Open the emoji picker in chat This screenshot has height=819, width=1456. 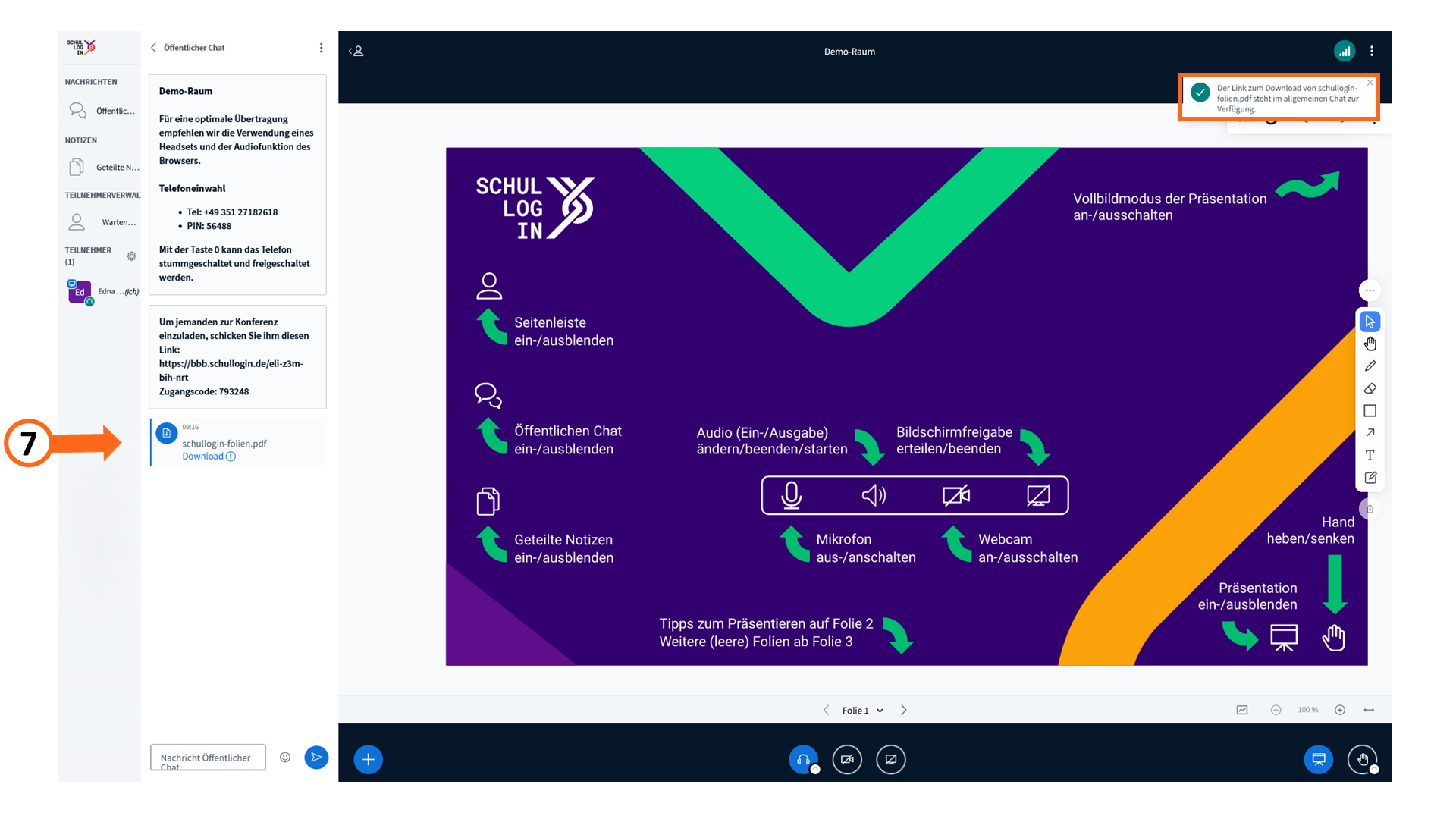click(x=285, y=757)
